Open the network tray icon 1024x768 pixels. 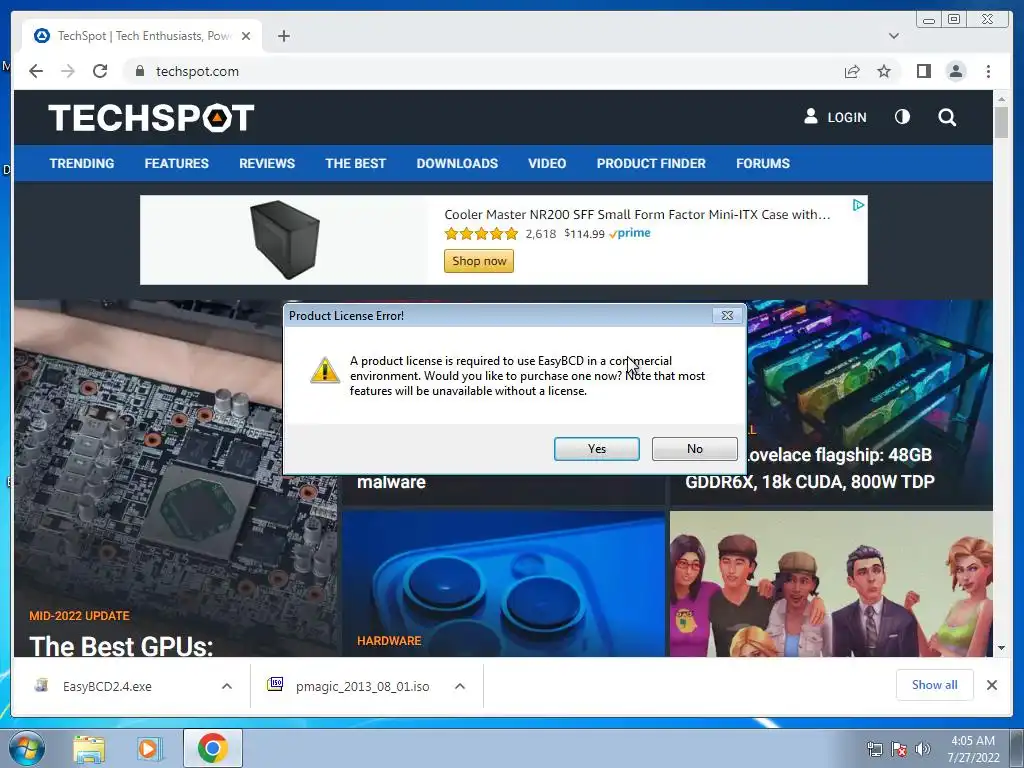click(874, 750)
